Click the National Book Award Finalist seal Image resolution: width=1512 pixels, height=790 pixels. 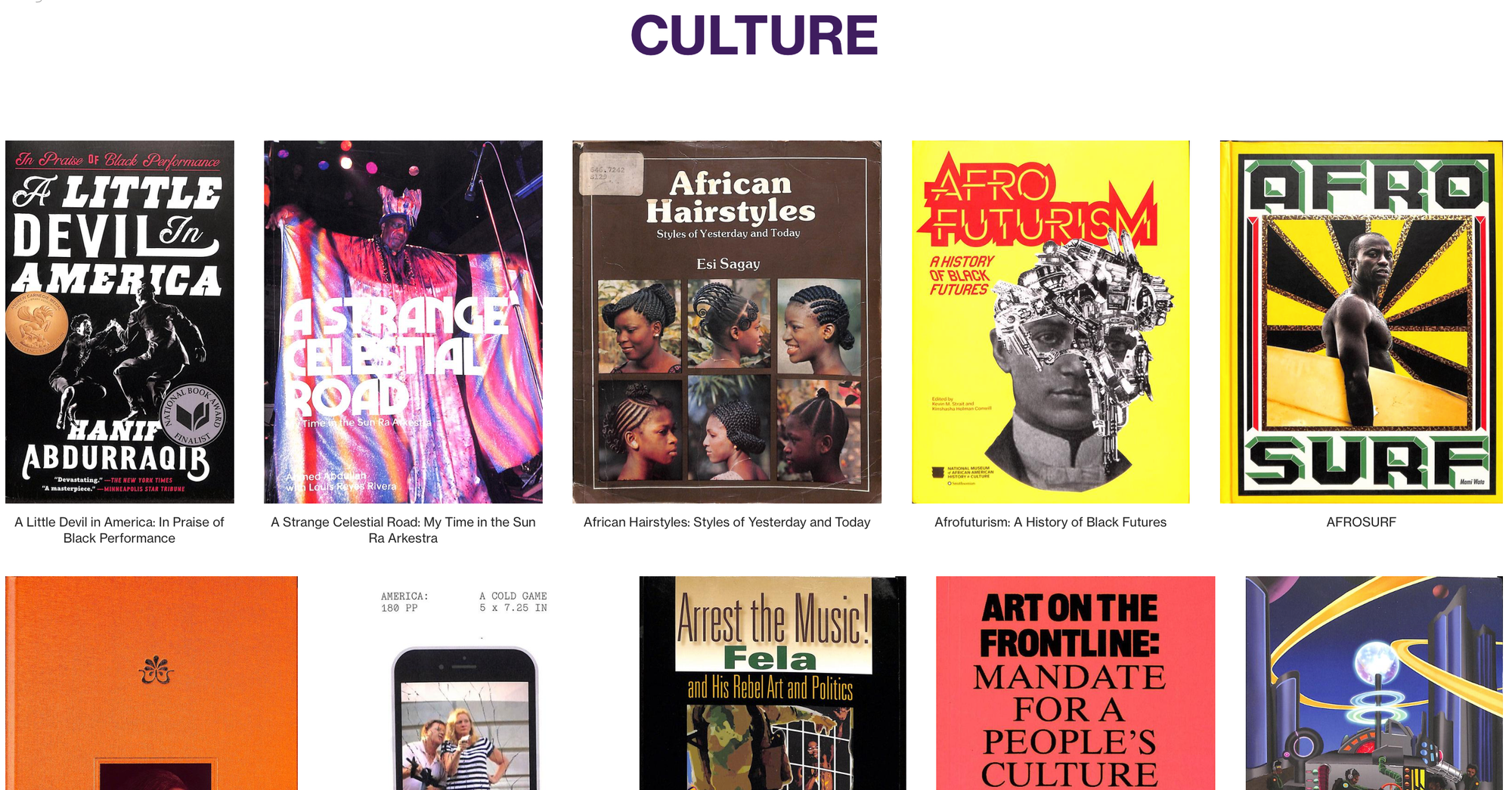click(x=193, y=416)
